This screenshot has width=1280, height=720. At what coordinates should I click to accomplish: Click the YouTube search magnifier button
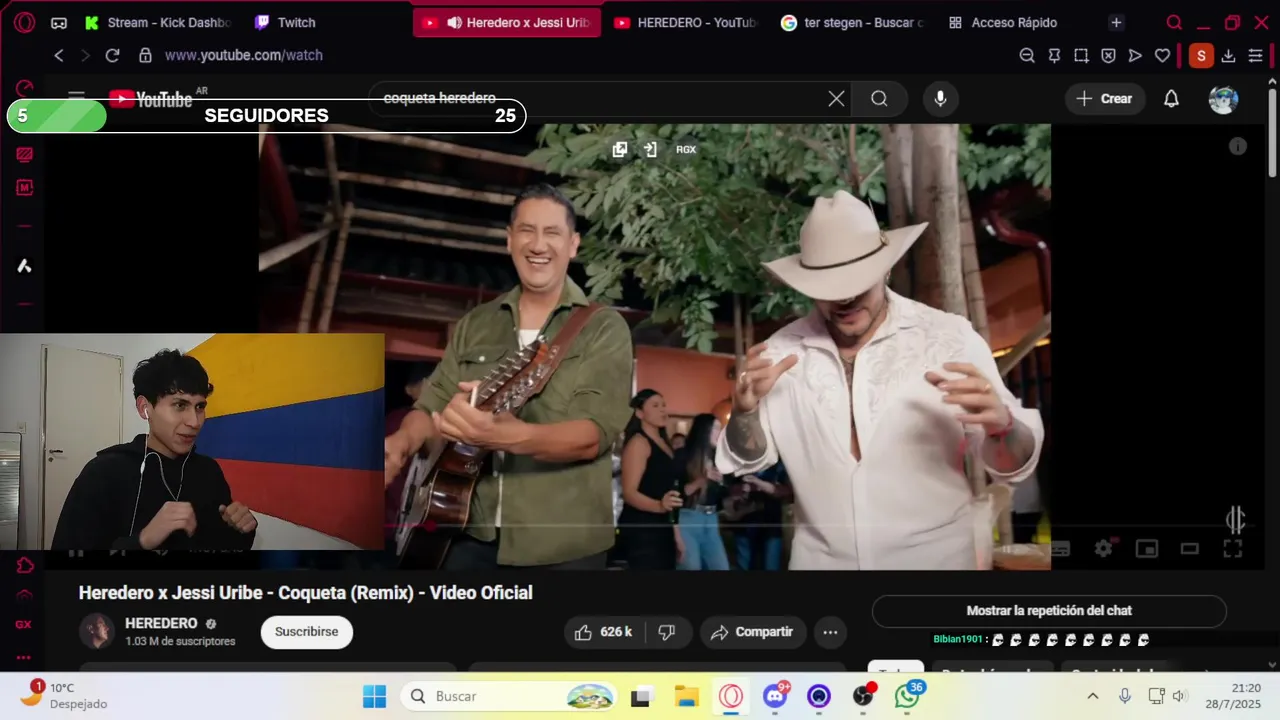coord(879,98)
